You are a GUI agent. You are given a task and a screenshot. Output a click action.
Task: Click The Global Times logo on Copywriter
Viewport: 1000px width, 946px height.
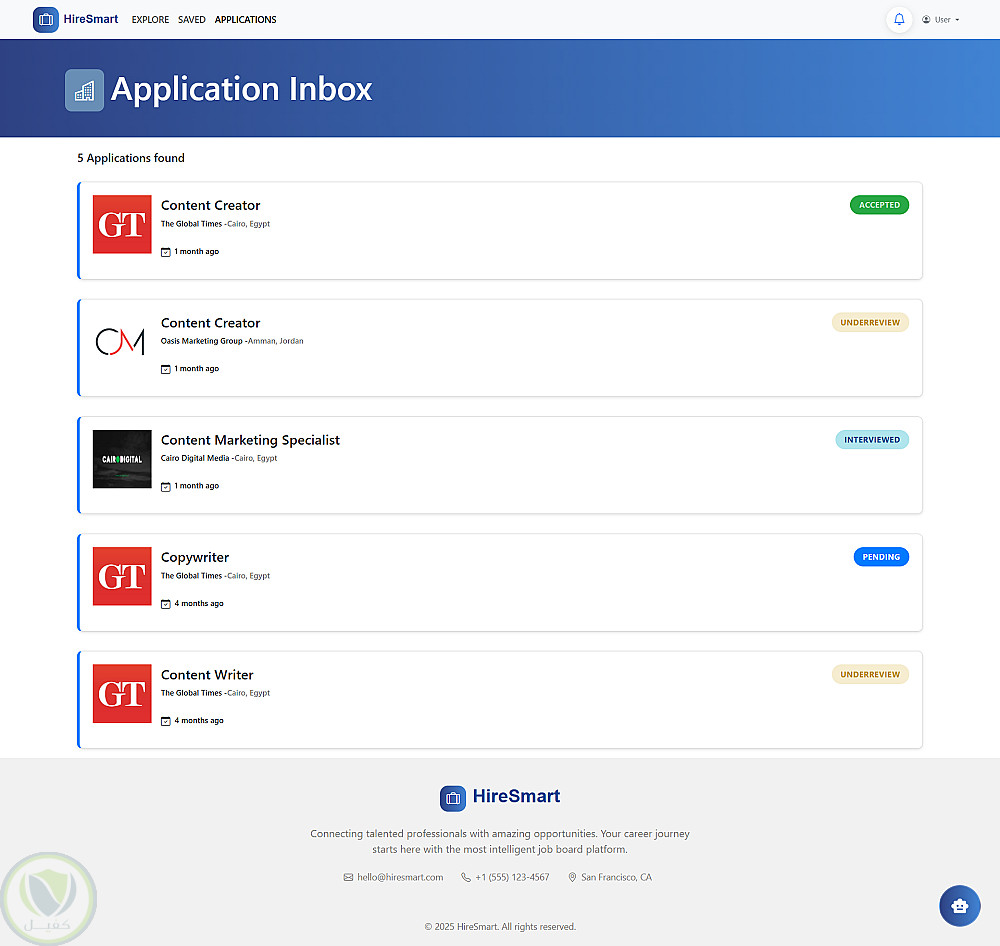click(122, 576)
